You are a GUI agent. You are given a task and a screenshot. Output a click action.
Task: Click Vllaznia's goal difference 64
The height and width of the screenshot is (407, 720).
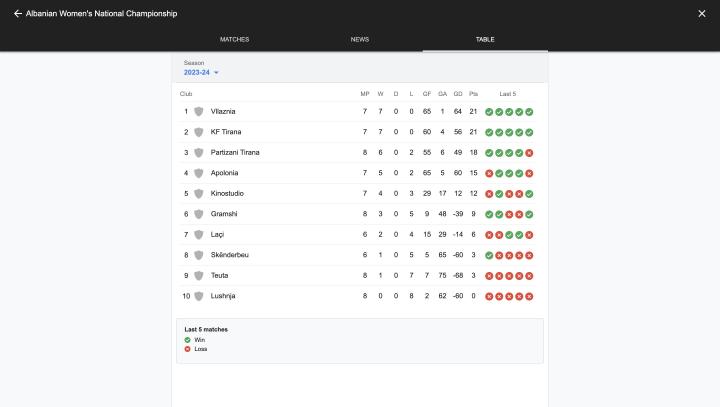point(458,112)
